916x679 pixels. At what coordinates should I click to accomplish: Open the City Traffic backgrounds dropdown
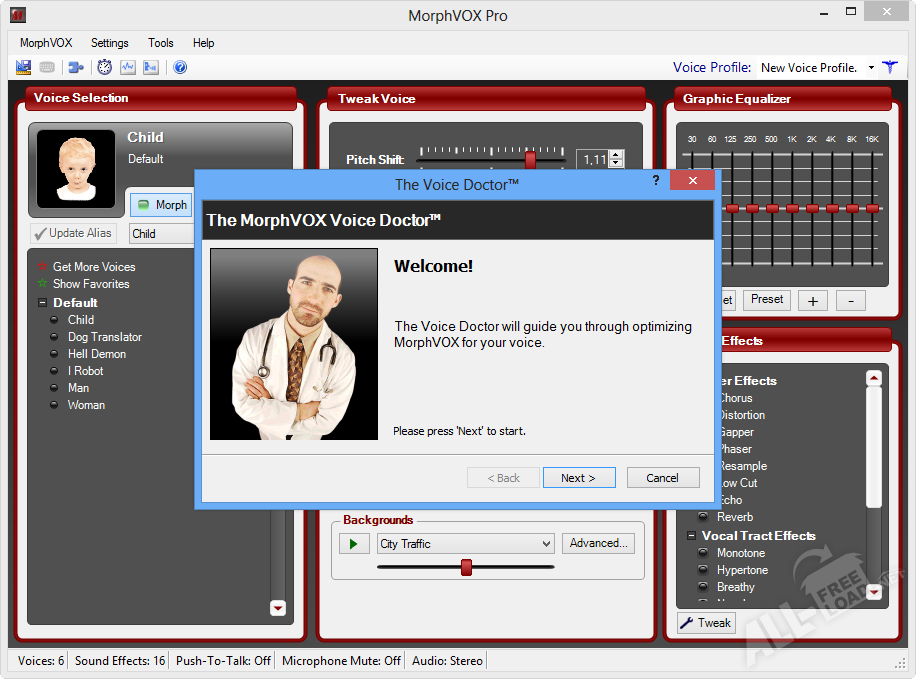click(546, 544)
